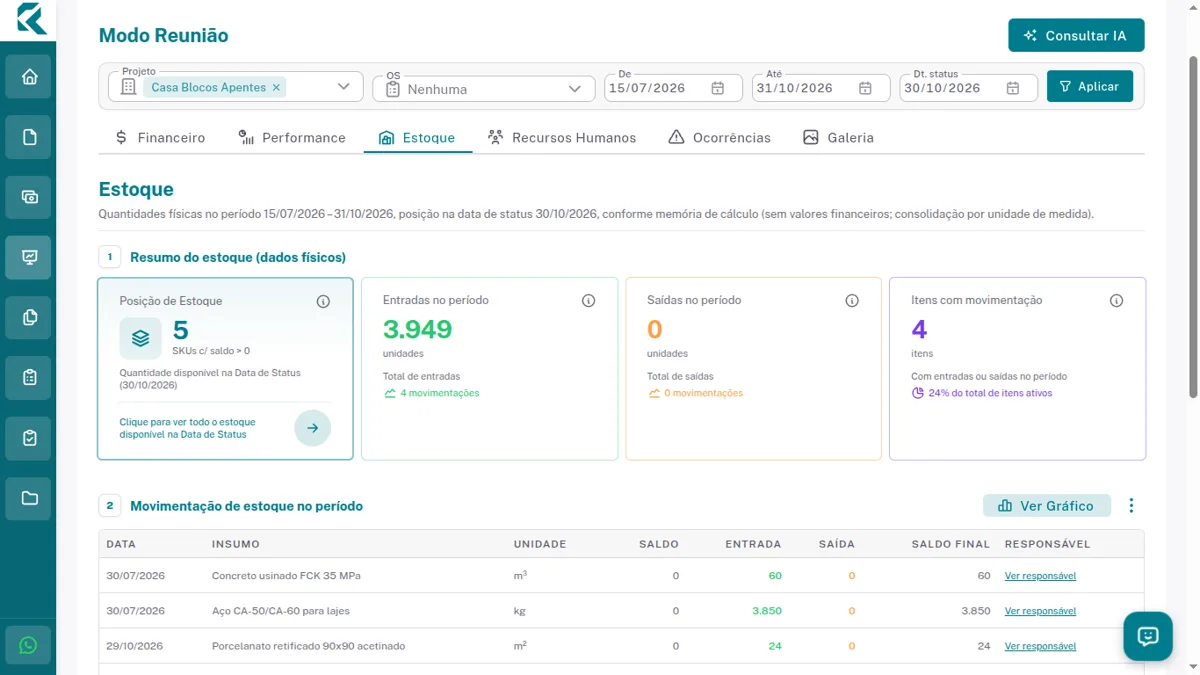Click the Consultar IA button
Screen dimensions: 1200x675
pos(1076,35)
